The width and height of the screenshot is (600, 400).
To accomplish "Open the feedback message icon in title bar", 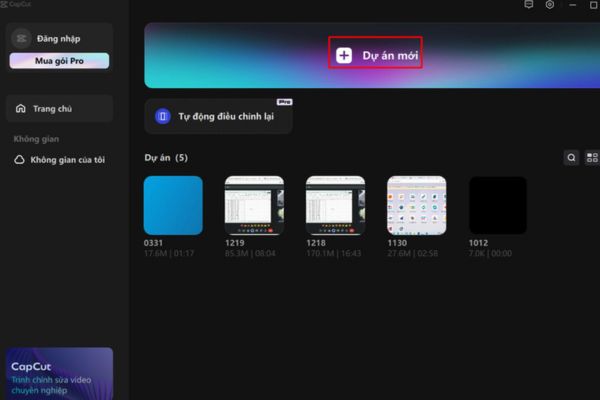I will point(529,6).
